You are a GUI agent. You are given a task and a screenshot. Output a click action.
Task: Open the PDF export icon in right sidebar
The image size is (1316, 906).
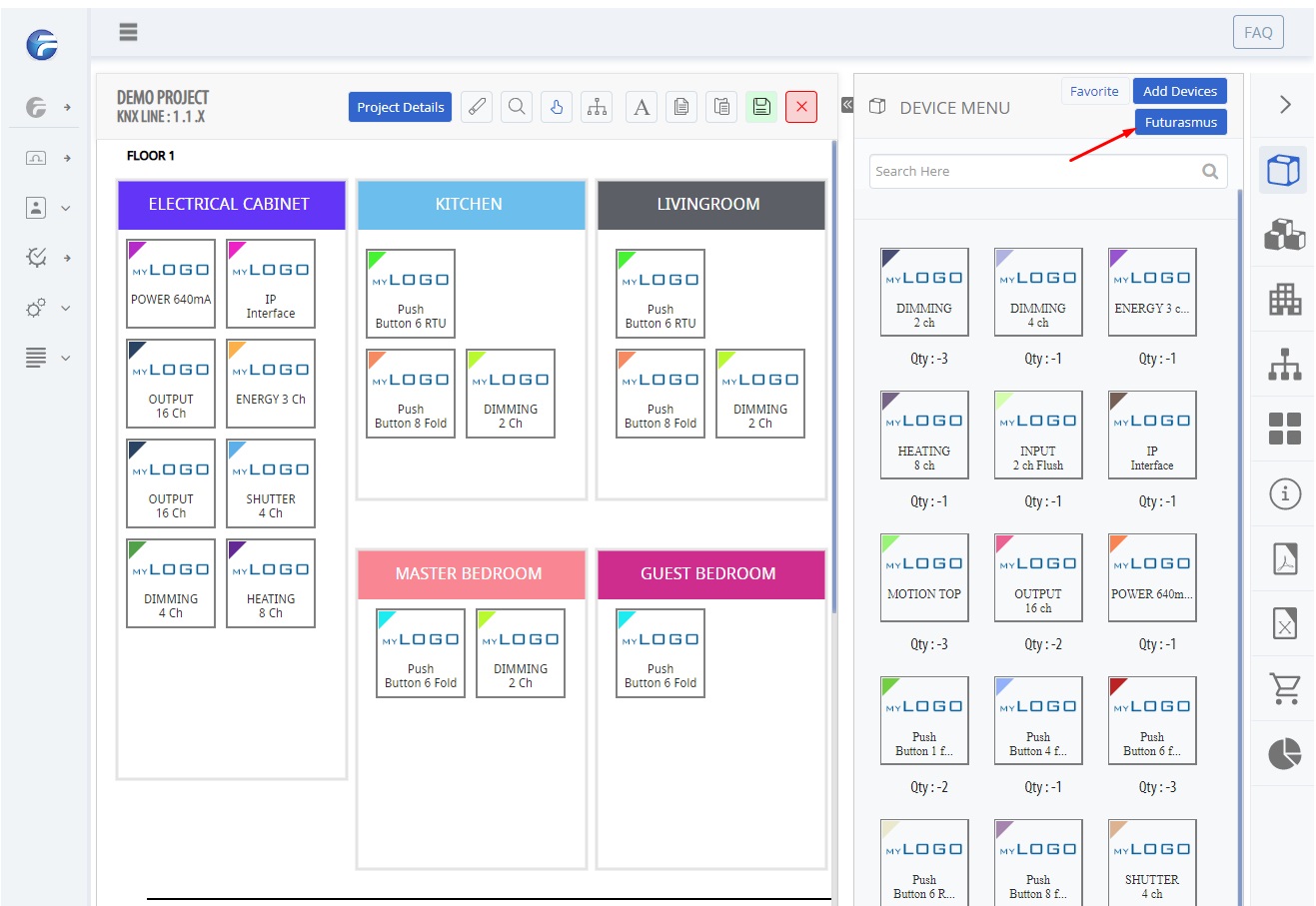pos(1285,558)
